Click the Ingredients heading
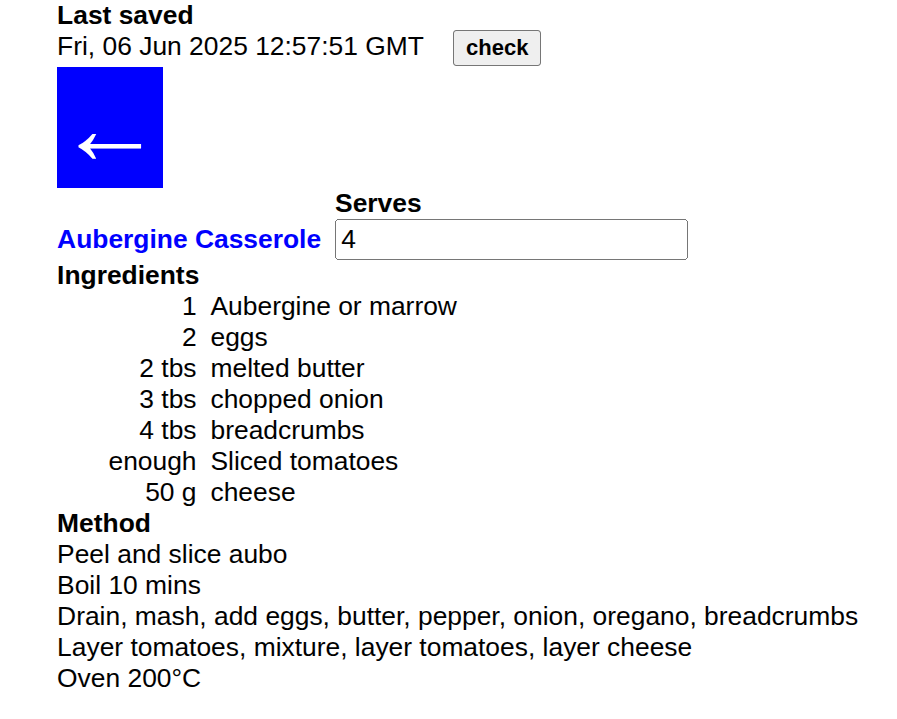Screen dimensions: 897x719 click(x=127, y=275)
